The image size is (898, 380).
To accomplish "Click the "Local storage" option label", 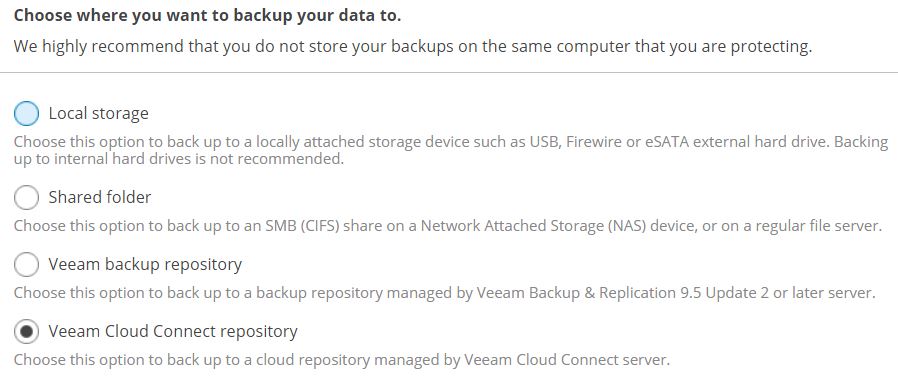I will pos(99,113).
